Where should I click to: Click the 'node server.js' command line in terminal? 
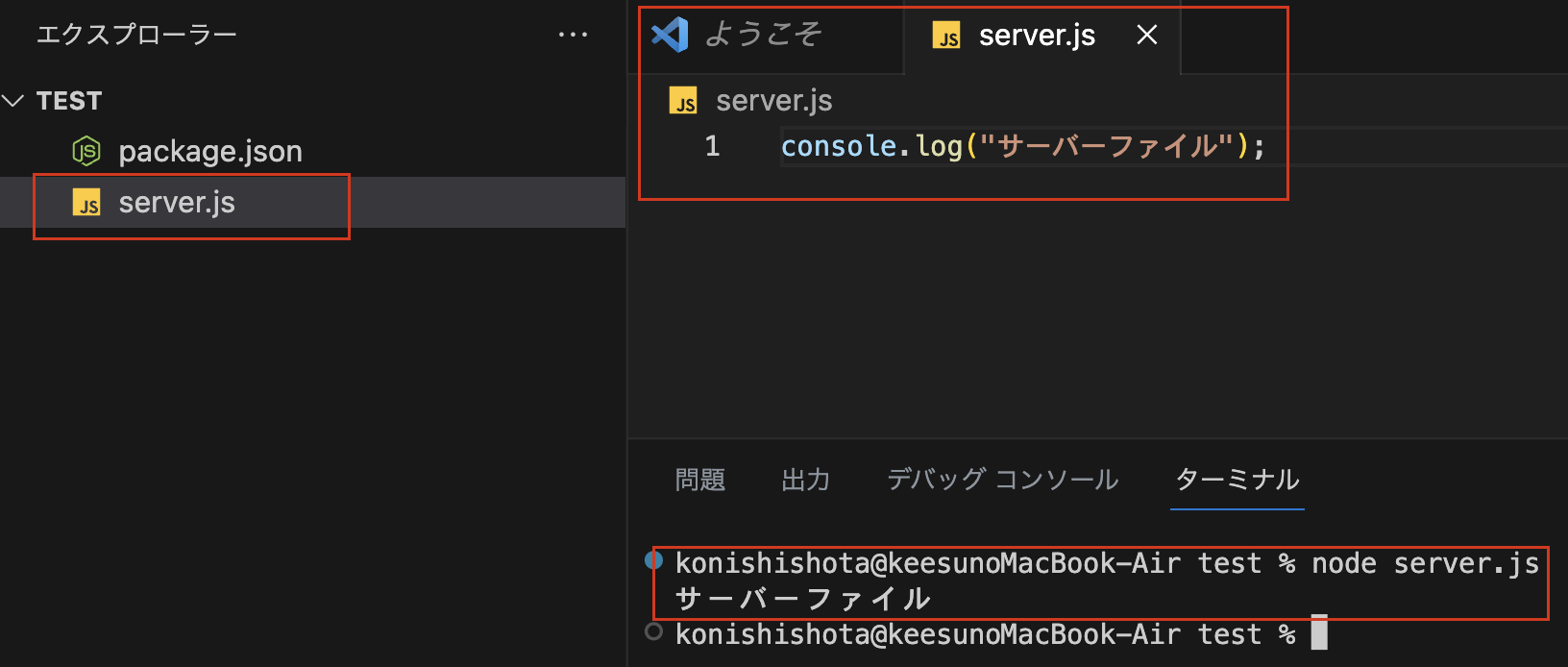tap(1108, 563)
